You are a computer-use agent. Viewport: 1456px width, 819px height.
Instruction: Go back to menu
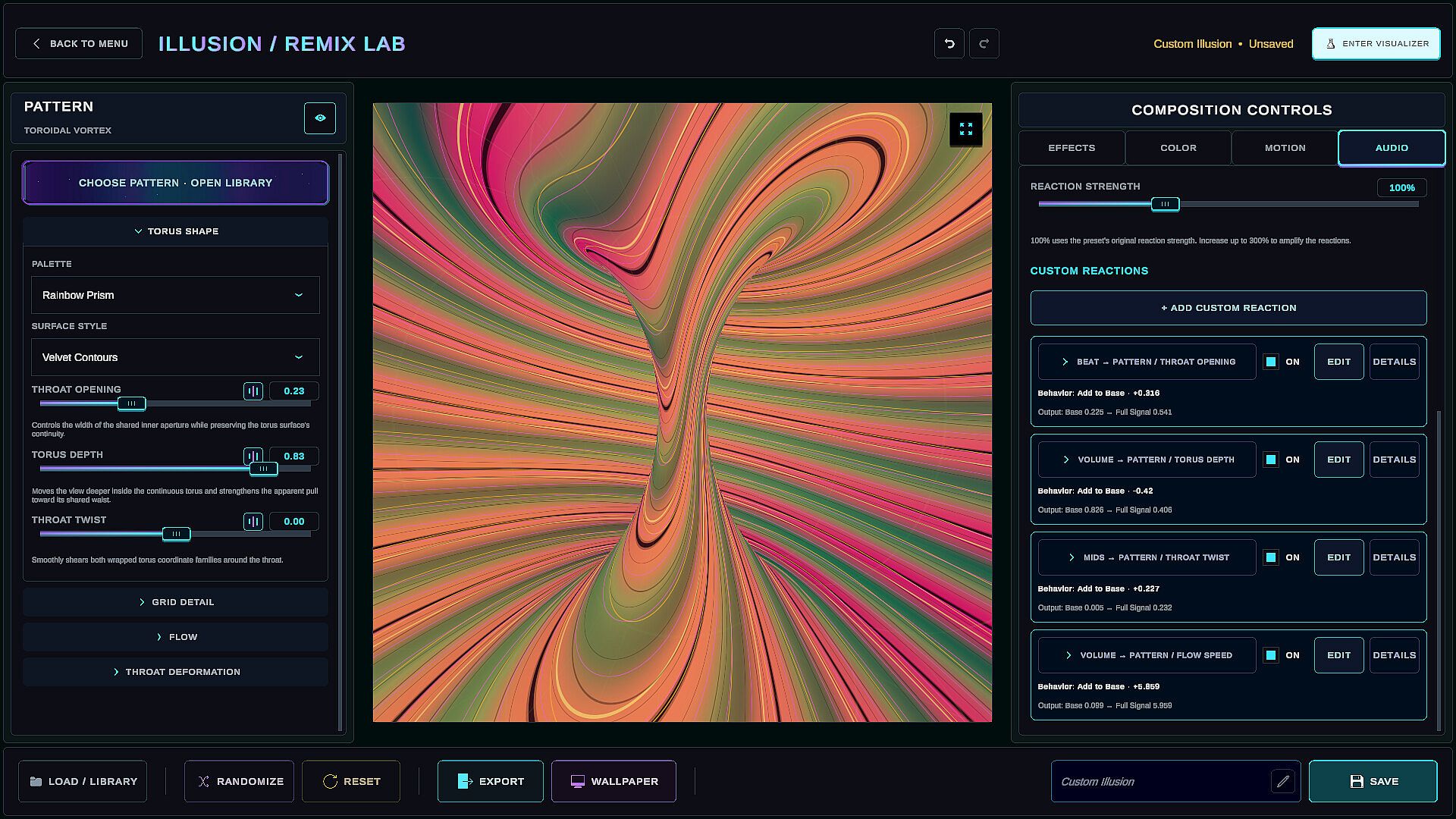(x=79, y=43)
